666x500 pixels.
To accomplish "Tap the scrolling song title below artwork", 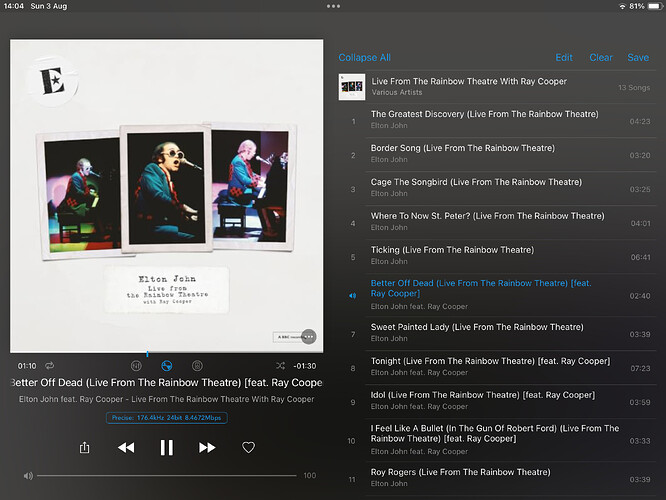I will point(166,383).
